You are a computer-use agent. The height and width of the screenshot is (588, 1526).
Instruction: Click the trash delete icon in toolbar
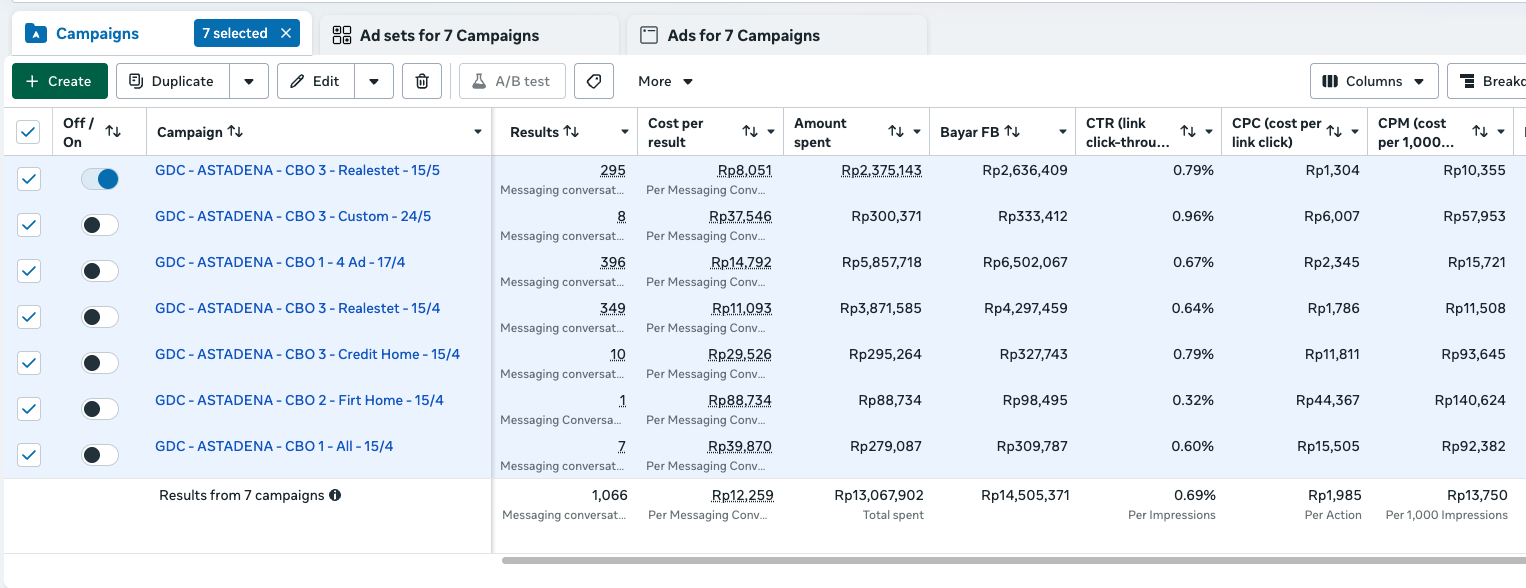[422, 81]
